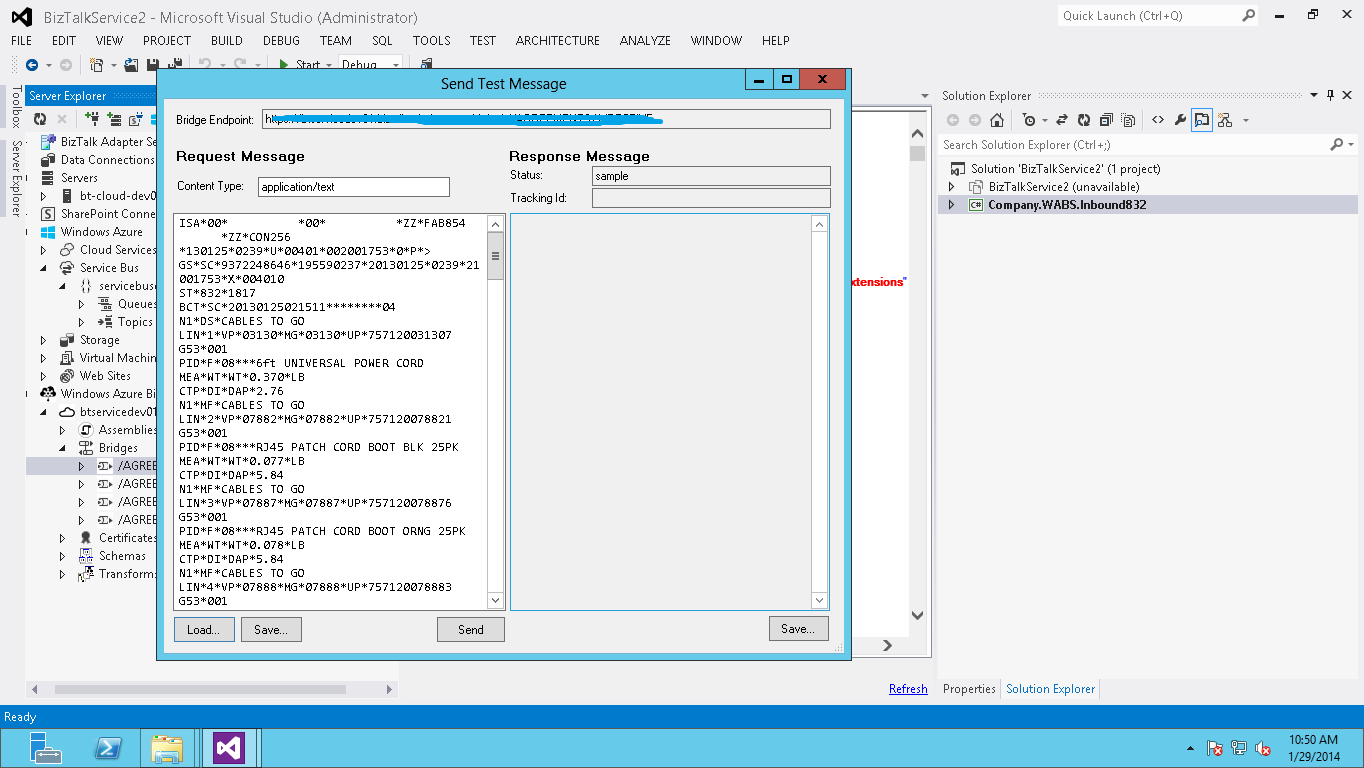
Task: Select the Web Sites tree item
Action: pos(105,376)
